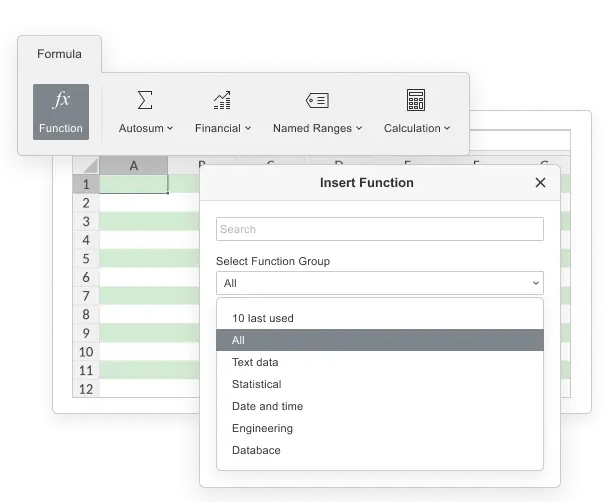Pick 'Statistical' function group

coord(257,384)
